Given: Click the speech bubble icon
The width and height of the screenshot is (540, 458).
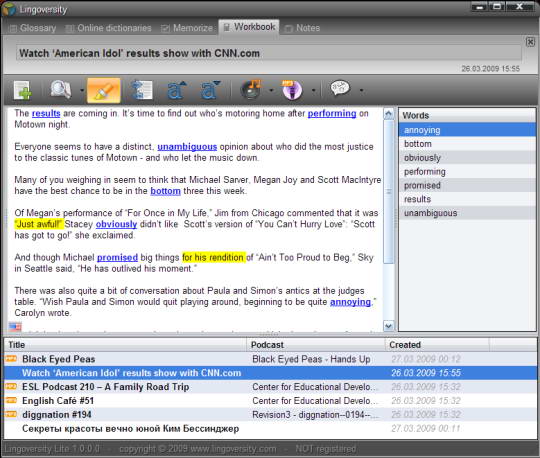Looking at the screenshot, I should click(x=340, y=89).
